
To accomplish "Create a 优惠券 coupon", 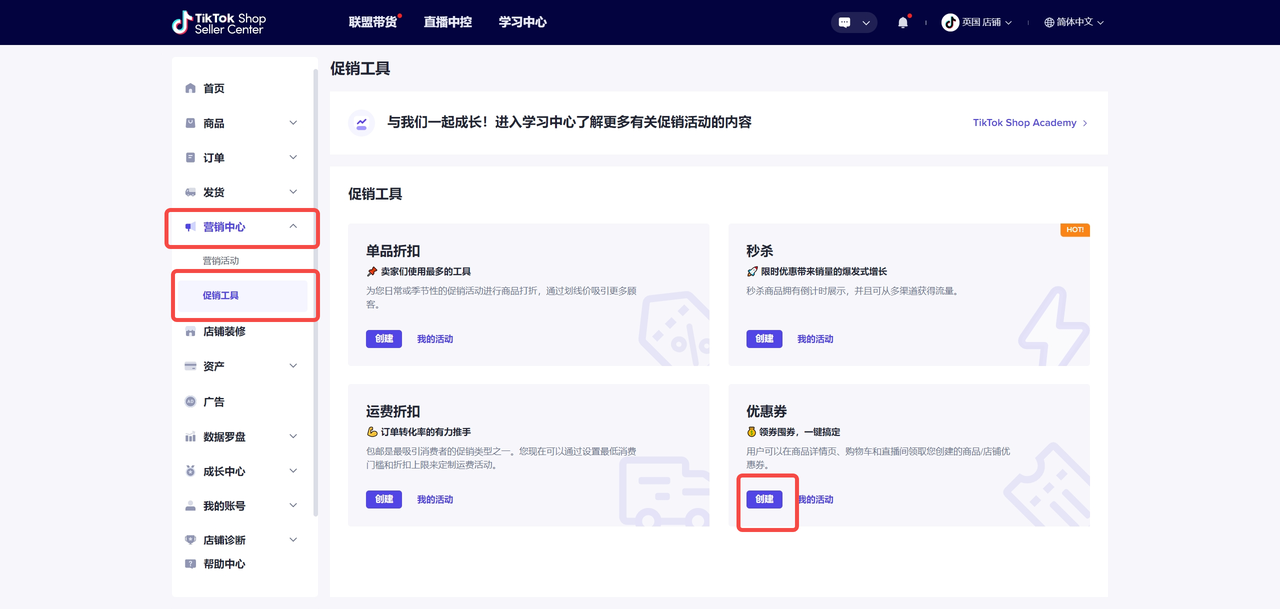I will click(x=764, y=499).
